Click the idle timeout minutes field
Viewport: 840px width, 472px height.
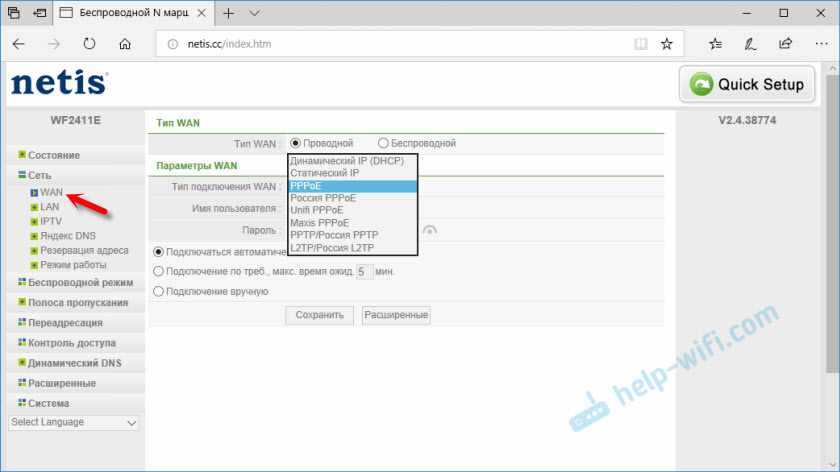click(364, 271)
